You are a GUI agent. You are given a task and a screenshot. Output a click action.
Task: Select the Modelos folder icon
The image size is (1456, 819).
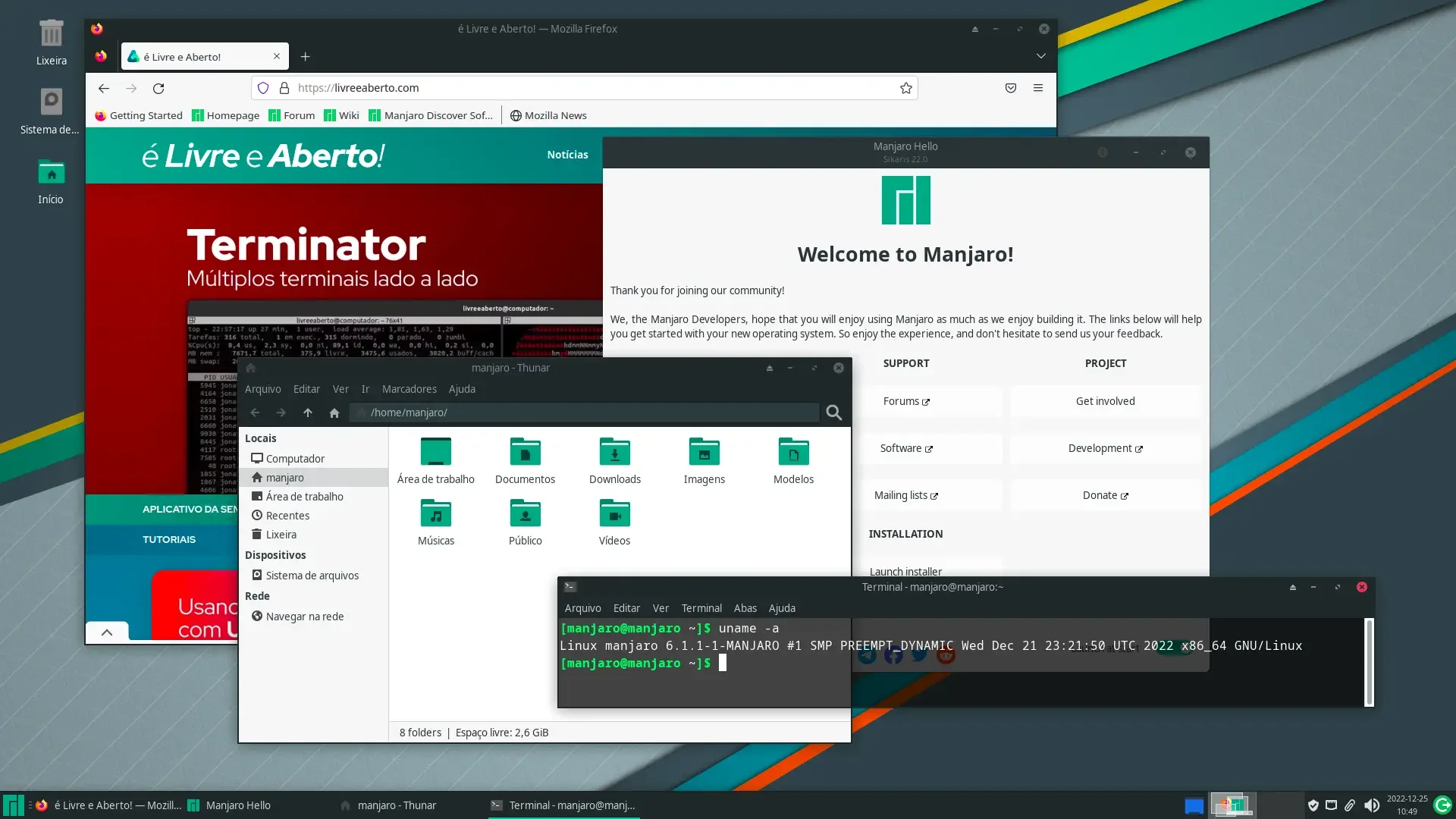[793, 460]
